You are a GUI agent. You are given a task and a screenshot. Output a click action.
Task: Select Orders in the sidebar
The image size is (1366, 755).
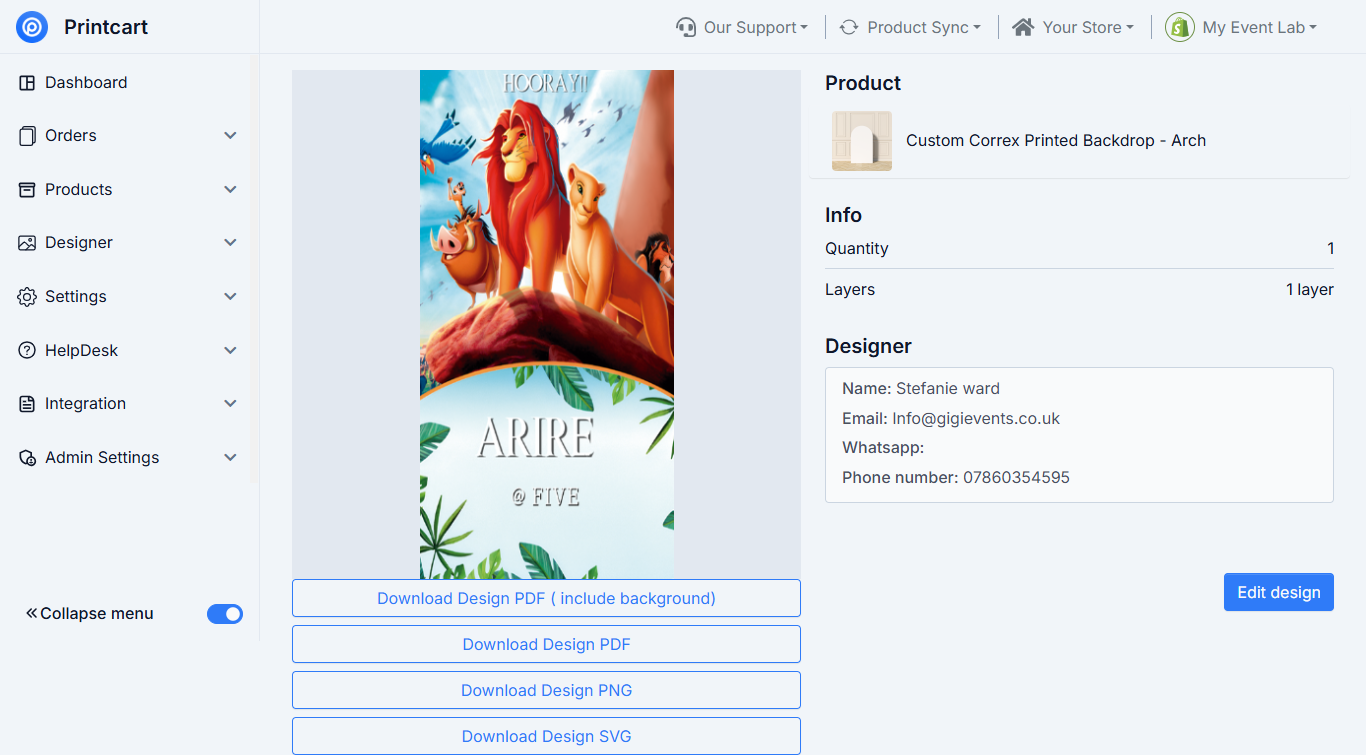tap(71, 136)
